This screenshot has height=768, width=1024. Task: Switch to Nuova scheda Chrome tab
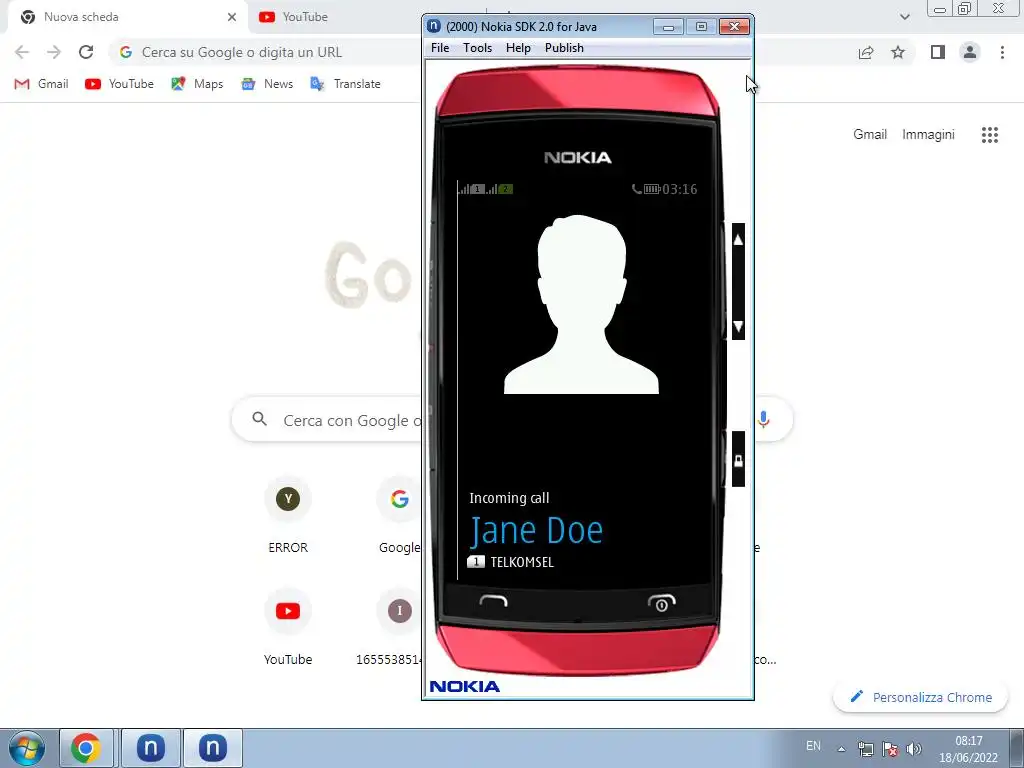pos(127,17)
